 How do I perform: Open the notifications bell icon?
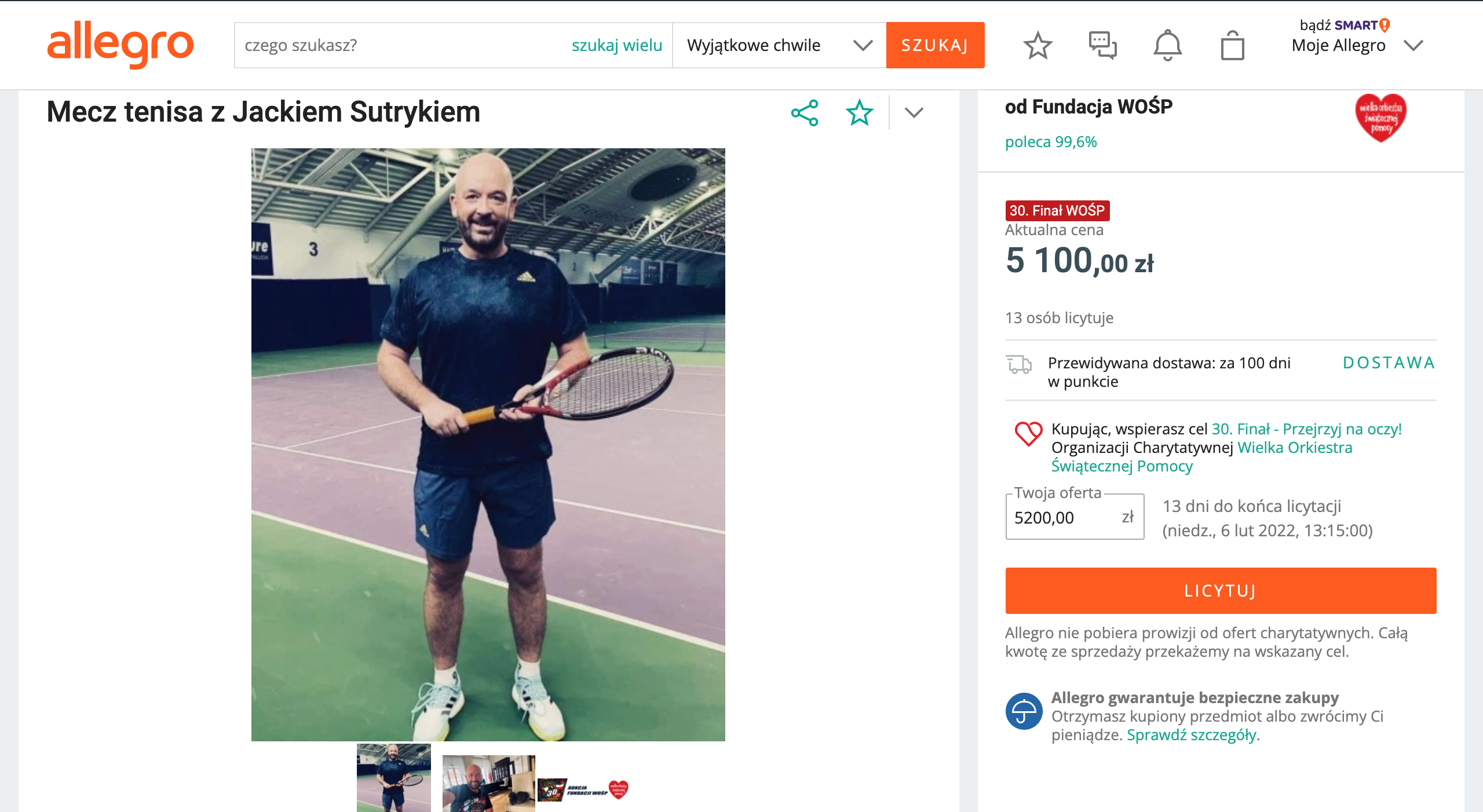1167,45
